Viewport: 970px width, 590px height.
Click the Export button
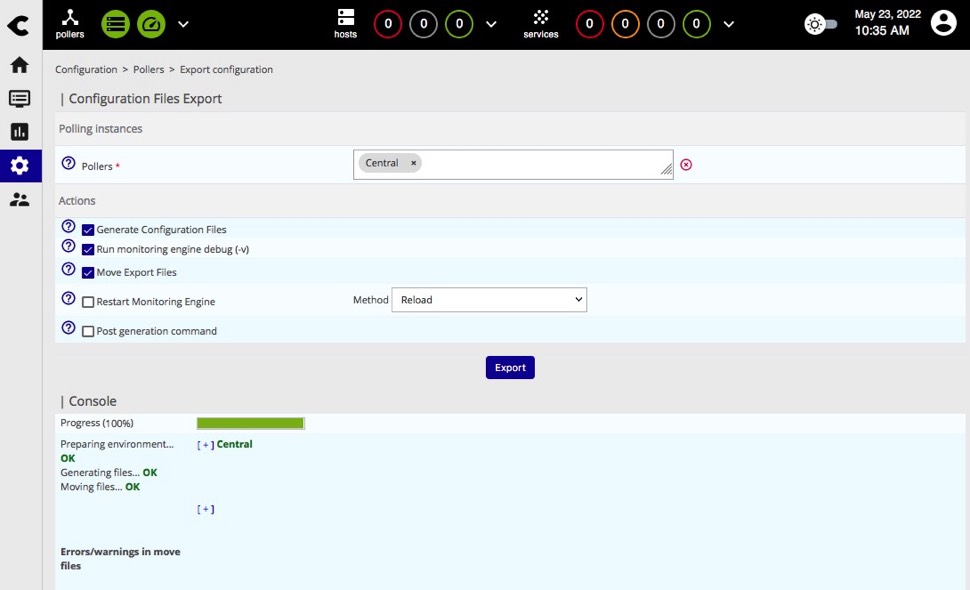point(510,367)
